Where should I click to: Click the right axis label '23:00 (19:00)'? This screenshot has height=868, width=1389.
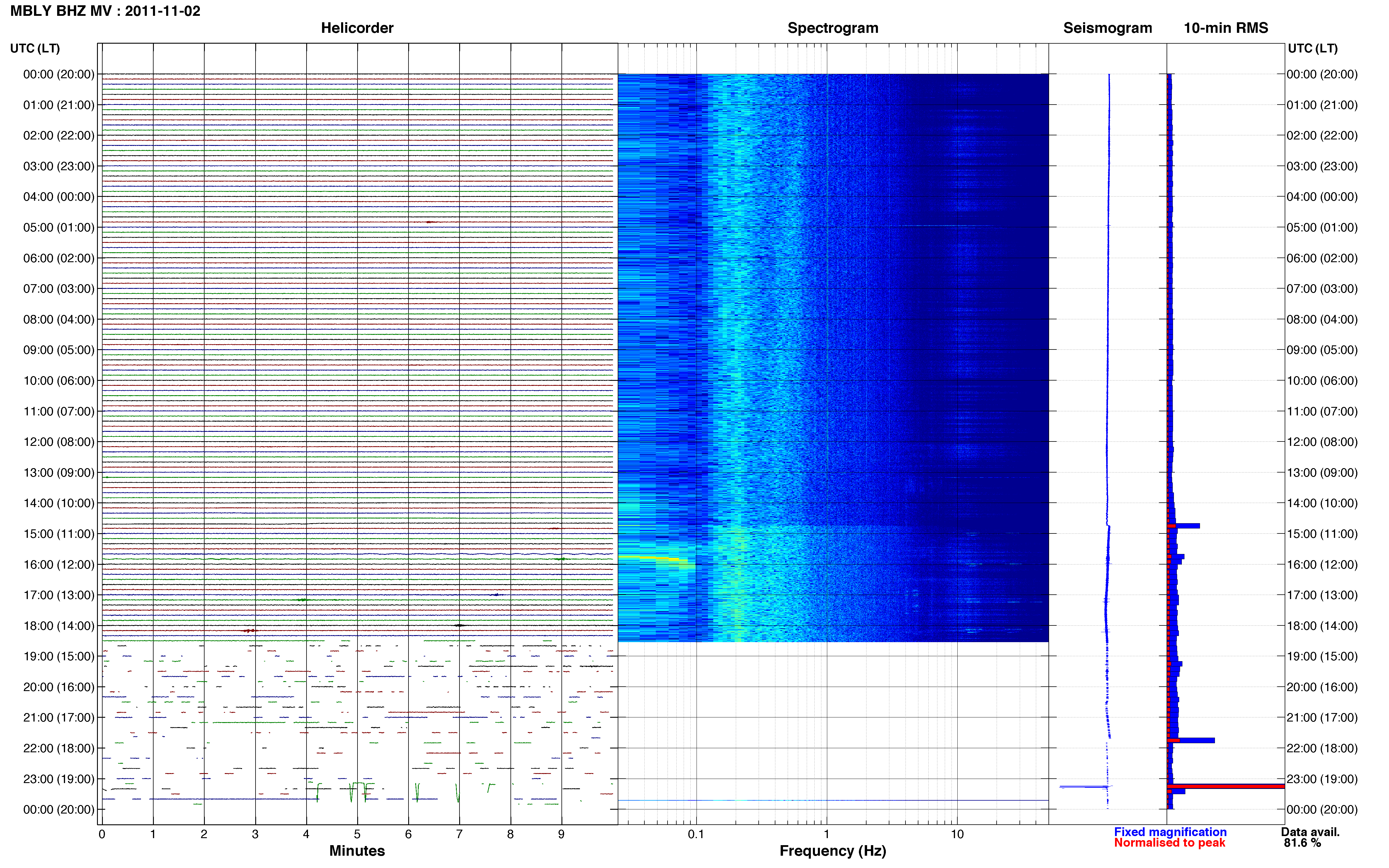click(x=1322, y=779)
